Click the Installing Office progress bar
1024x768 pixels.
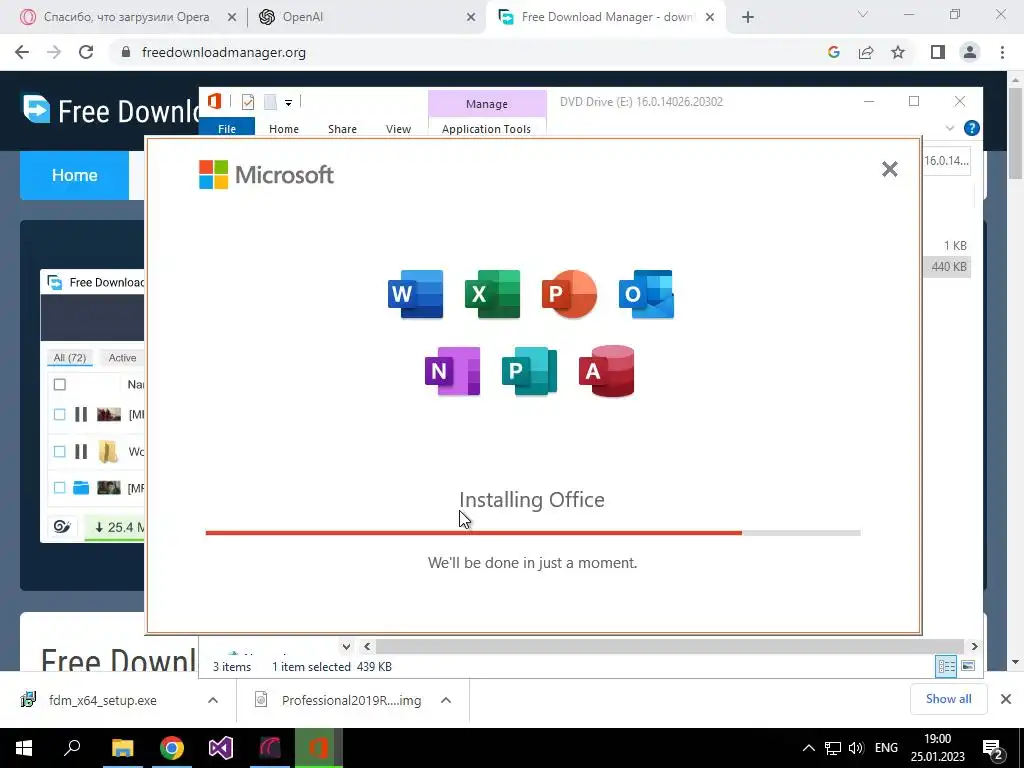(533, 533)
